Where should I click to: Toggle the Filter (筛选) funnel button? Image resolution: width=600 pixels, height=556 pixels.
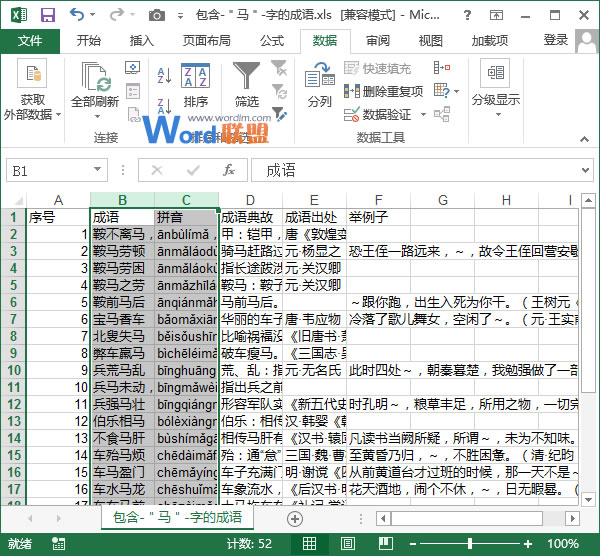tap(246, 84)
